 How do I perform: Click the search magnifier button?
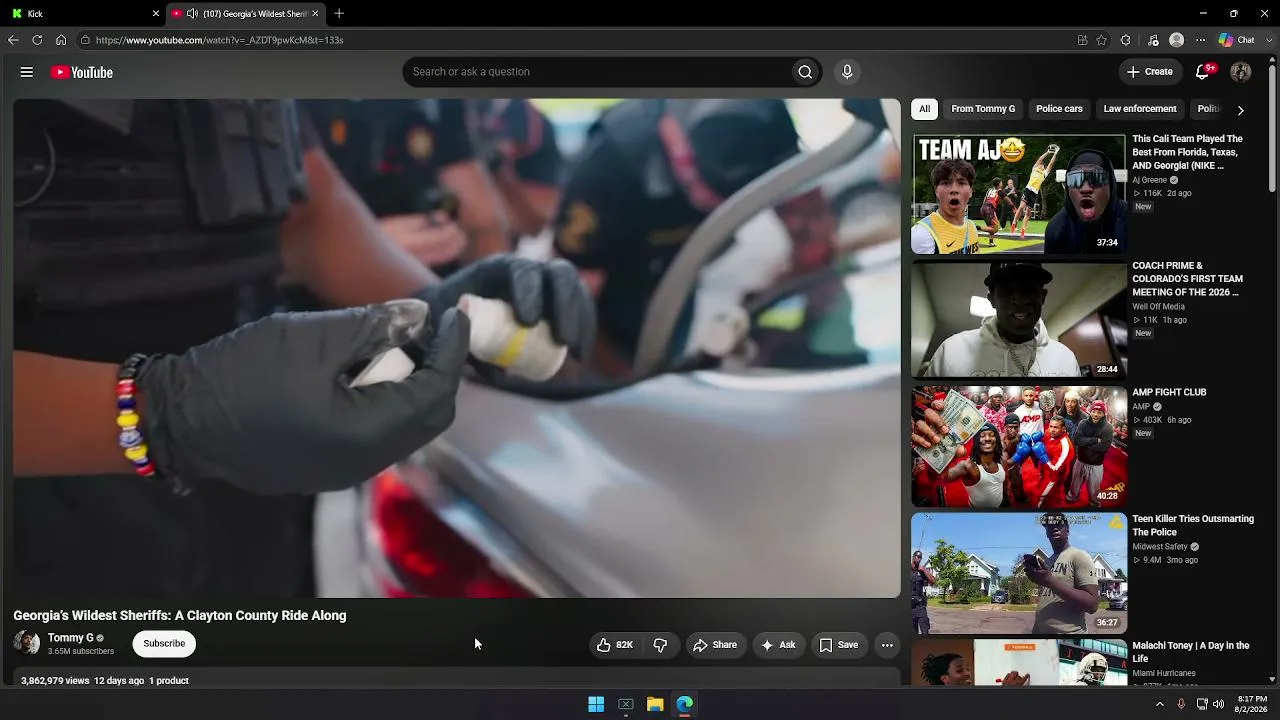click(x=805, y=72)
